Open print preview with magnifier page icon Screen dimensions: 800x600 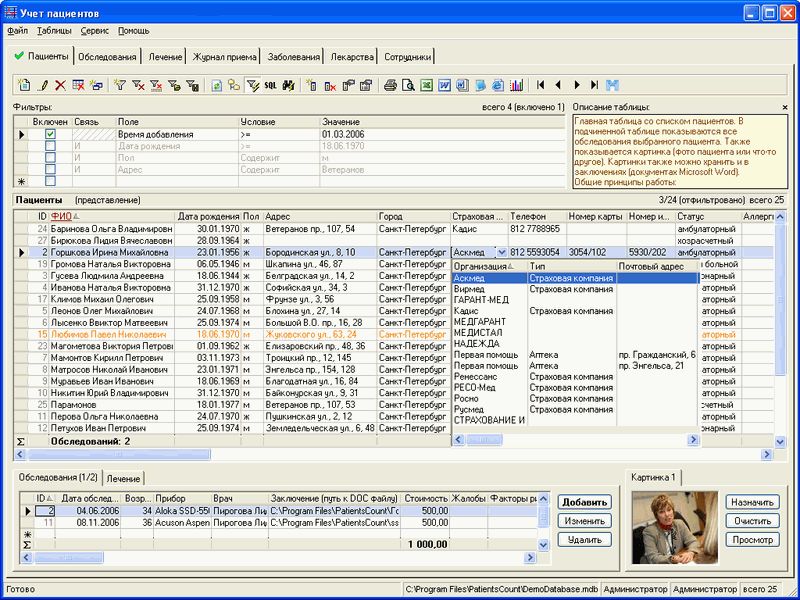(x=408, y=85)
